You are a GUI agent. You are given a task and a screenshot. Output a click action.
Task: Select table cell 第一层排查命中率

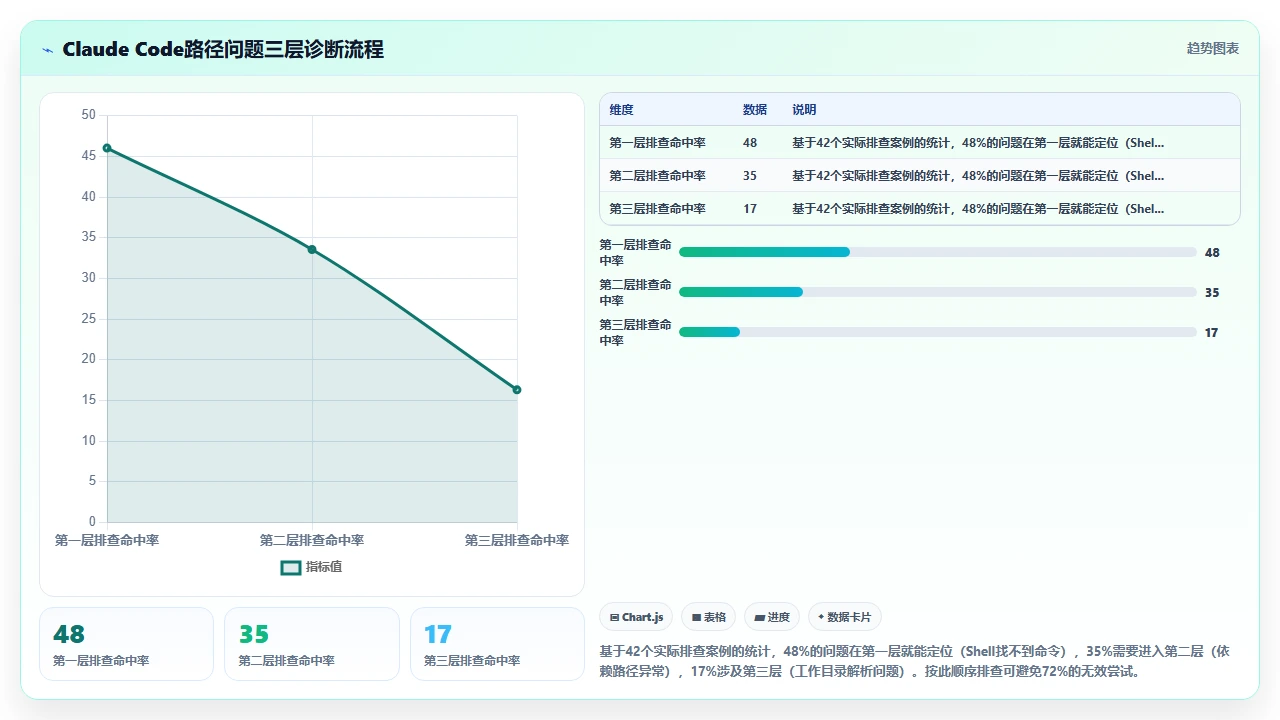[657, 143]
